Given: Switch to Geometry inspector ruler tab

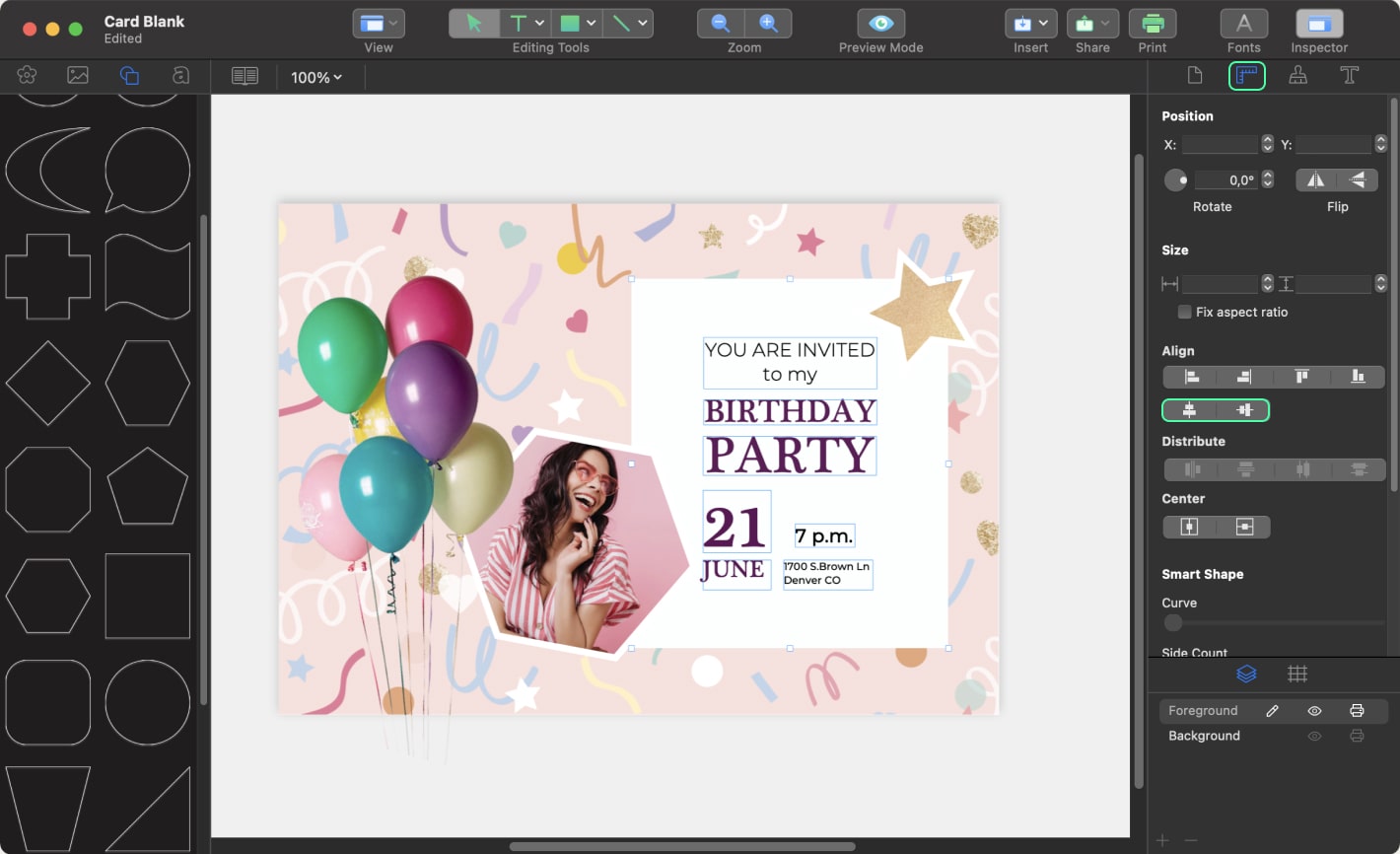Looking at the screenshot, I should [x=1247, y=75].
